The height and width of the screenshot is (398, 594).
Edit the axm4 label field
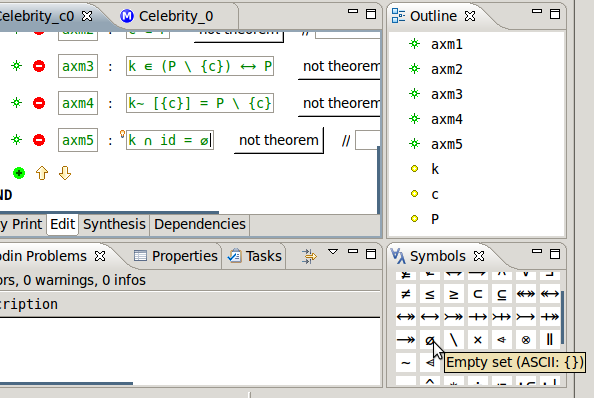pyautogui.click(x=78, y=103)
